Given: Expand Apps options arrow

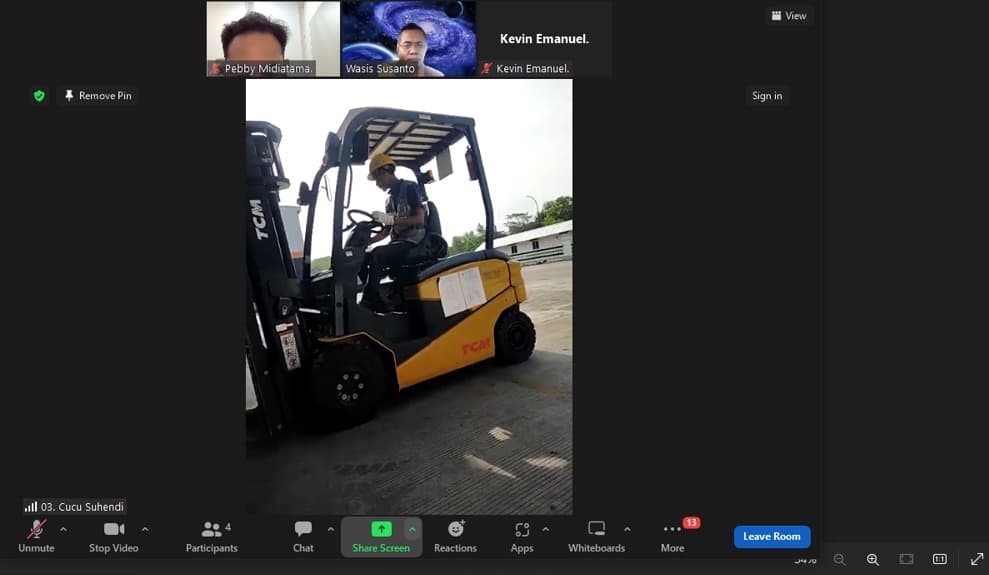Looking at the screenshot, I should tap(546, 529).
